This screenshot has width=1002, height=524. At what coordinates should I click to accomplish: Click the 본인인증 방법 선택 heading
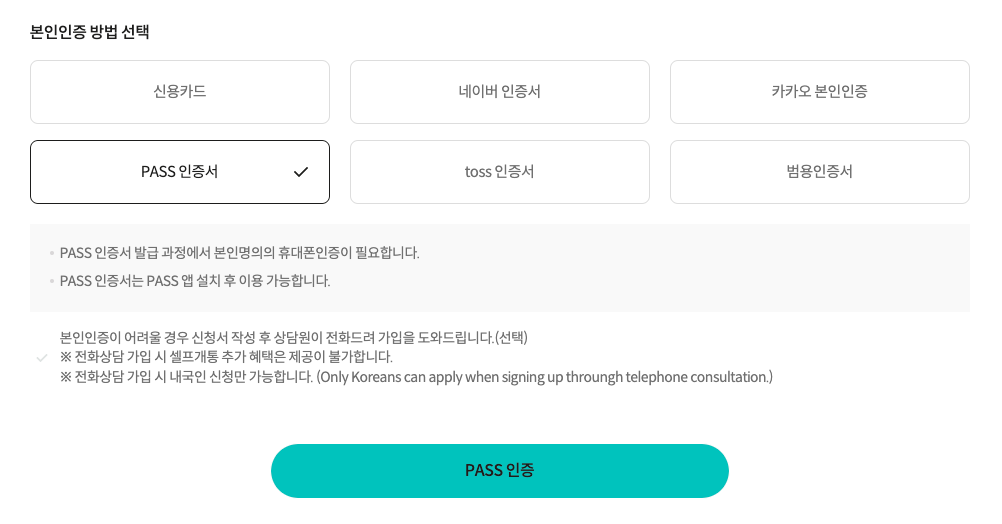[x=90, y=31]
